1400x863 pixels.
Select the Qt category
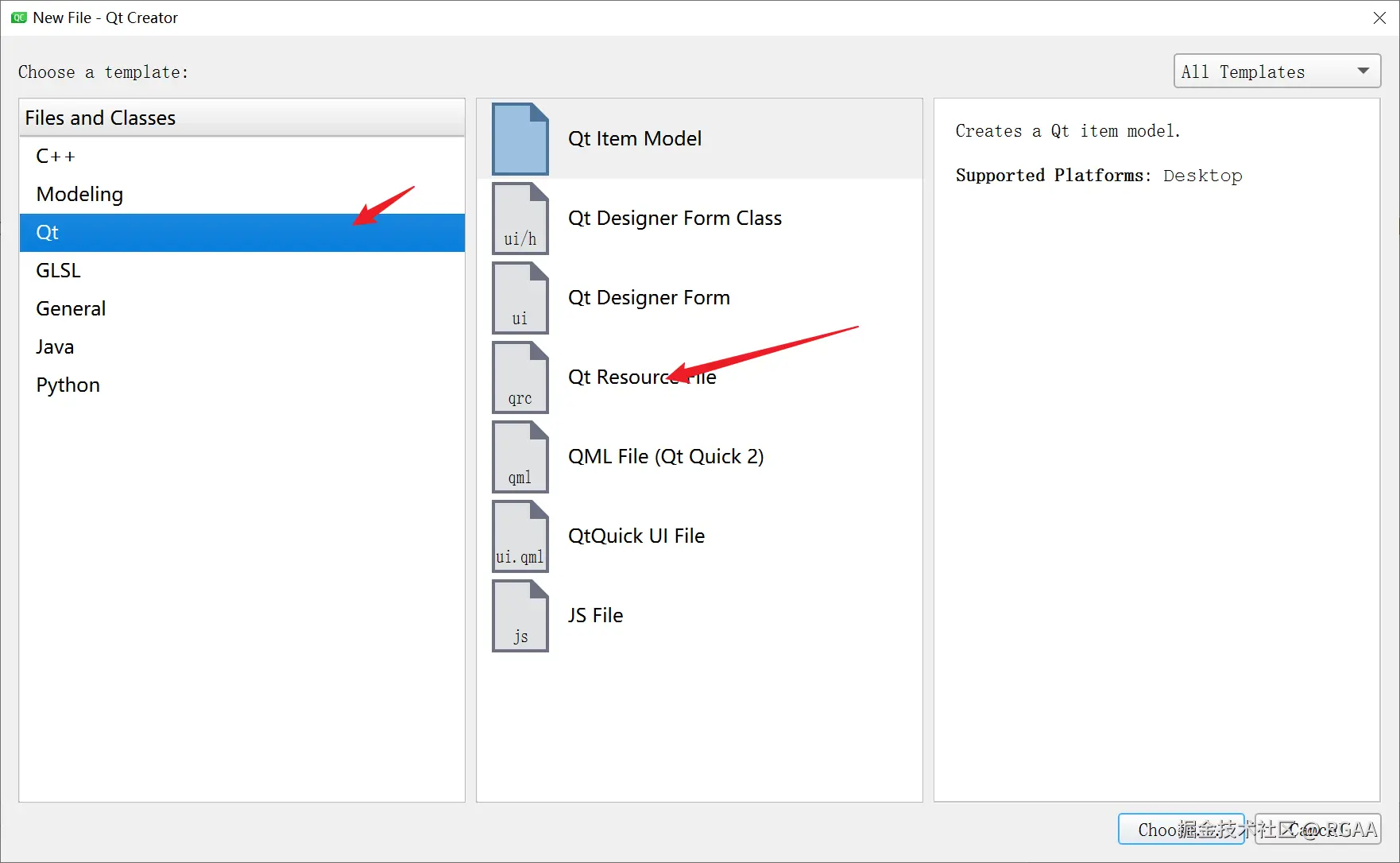(242, 232)
